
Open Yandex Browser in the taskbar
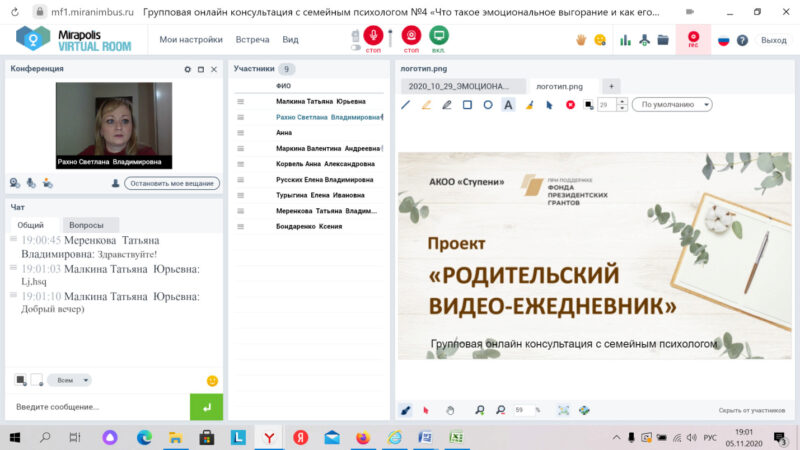[x=269, y=437]
